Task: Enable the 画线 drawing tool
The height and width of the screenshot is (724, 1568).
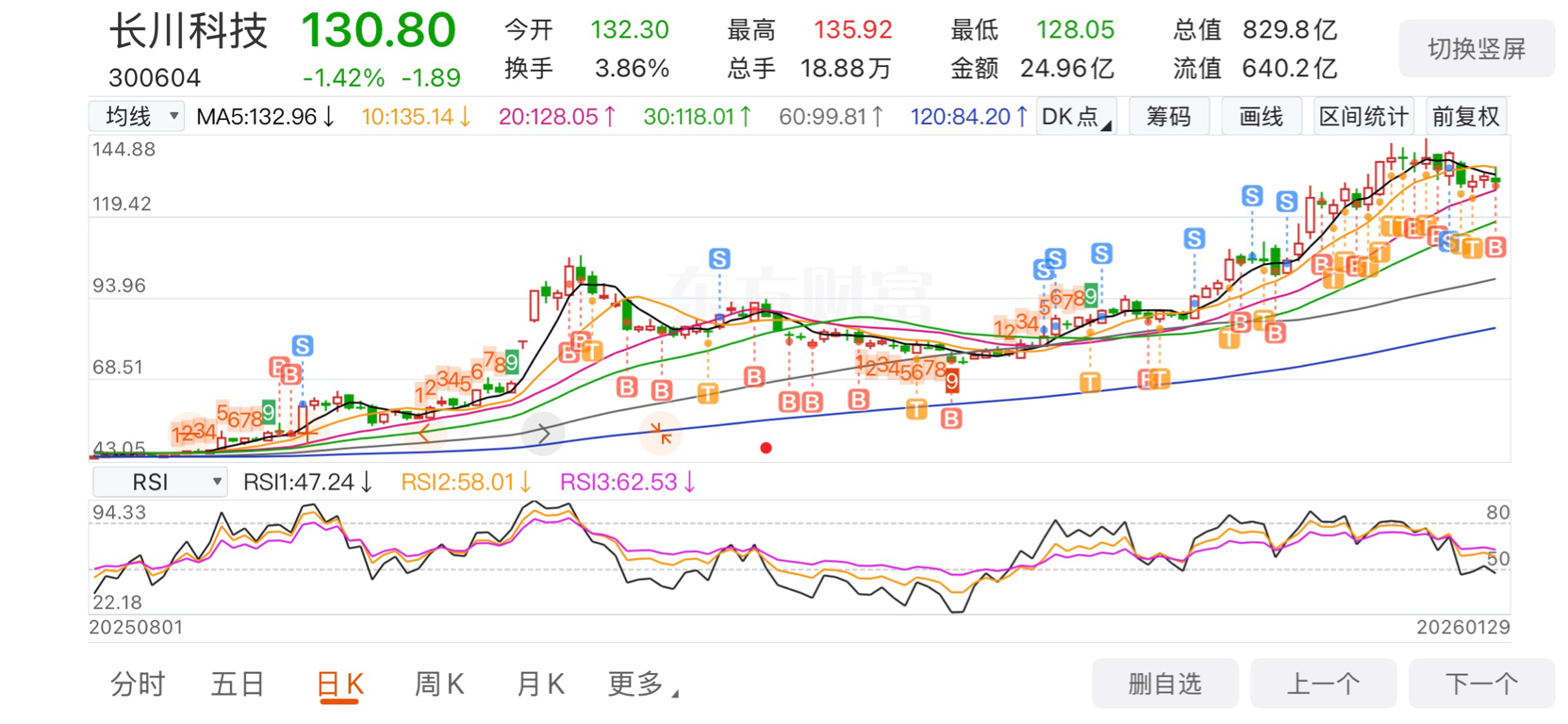Action: (x=1262, y=116)
